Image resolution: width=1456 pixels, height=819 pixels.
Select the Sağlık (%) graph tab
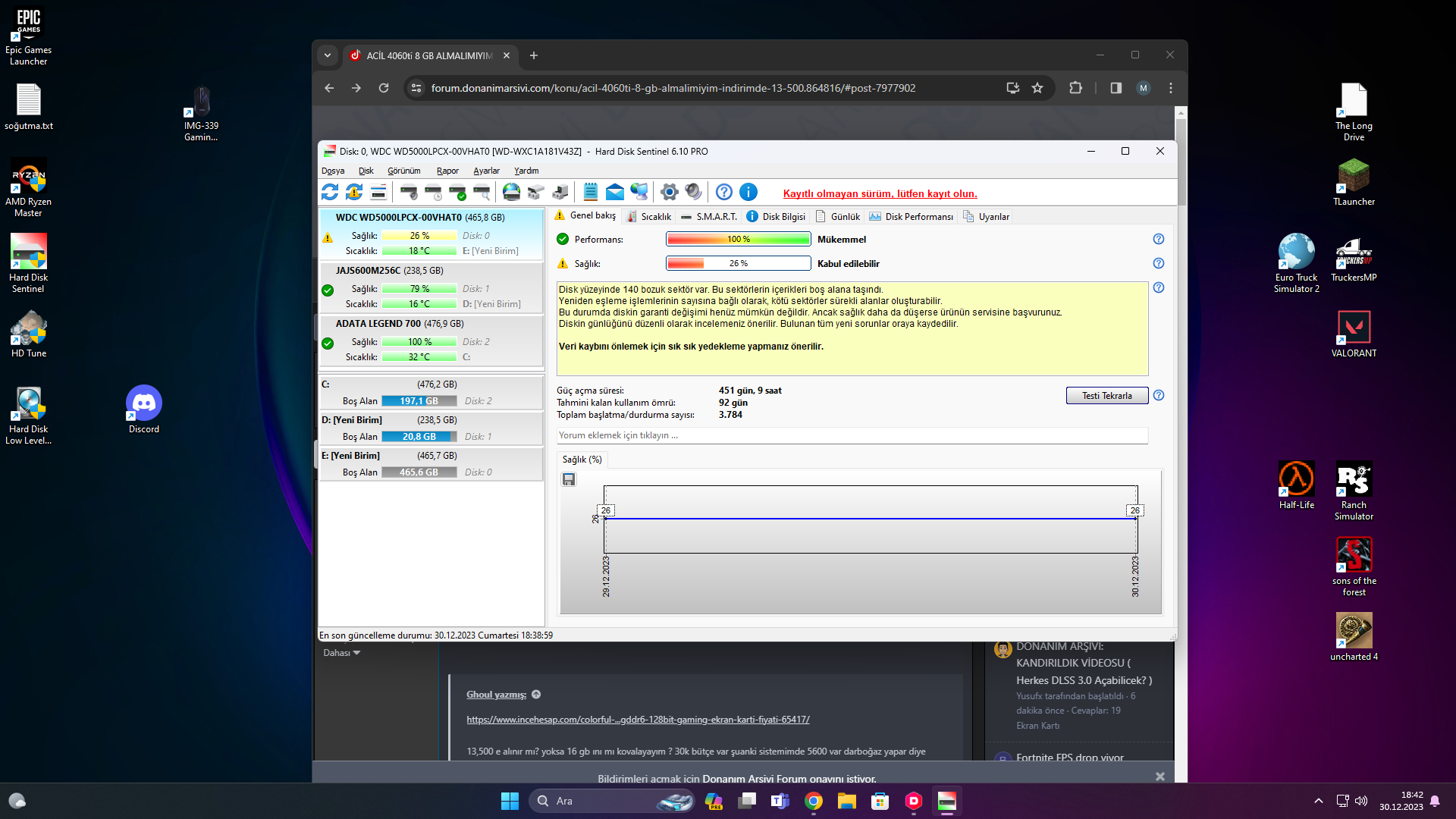click(582, 460)
